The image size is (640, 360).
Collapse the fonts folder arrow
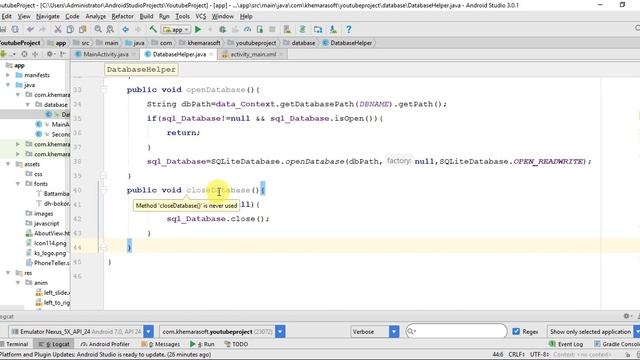coord(18,184)
